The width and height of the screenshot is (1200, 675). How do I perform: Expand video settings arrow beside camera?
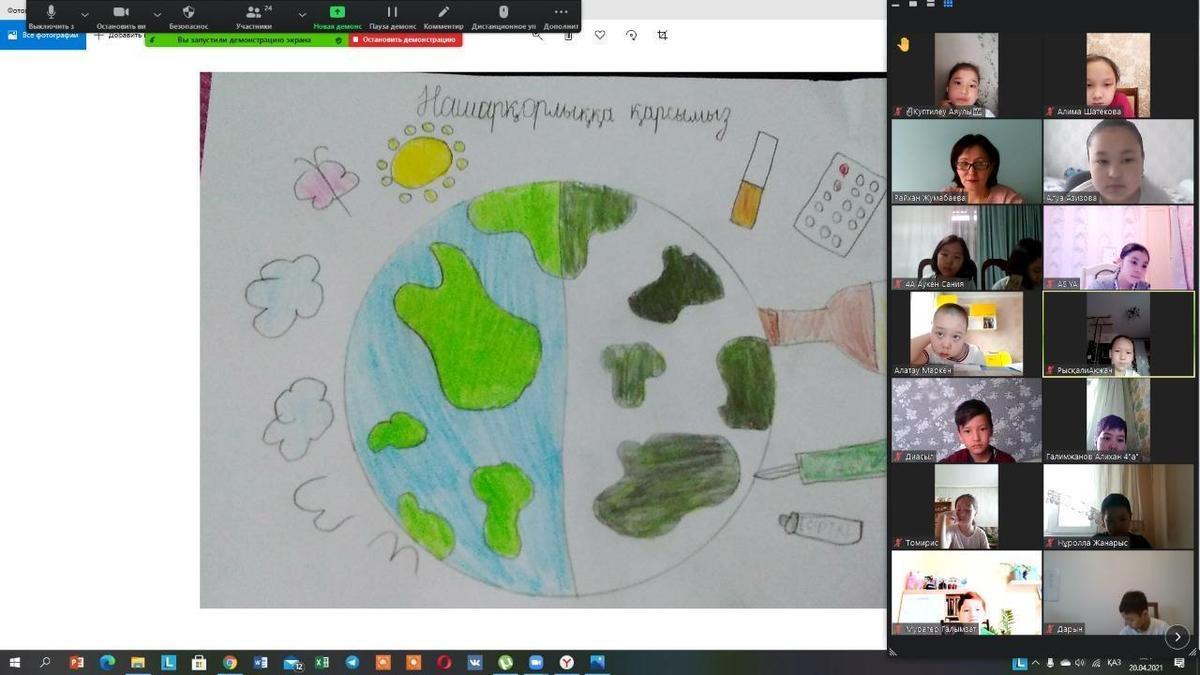tap(157, 15)
